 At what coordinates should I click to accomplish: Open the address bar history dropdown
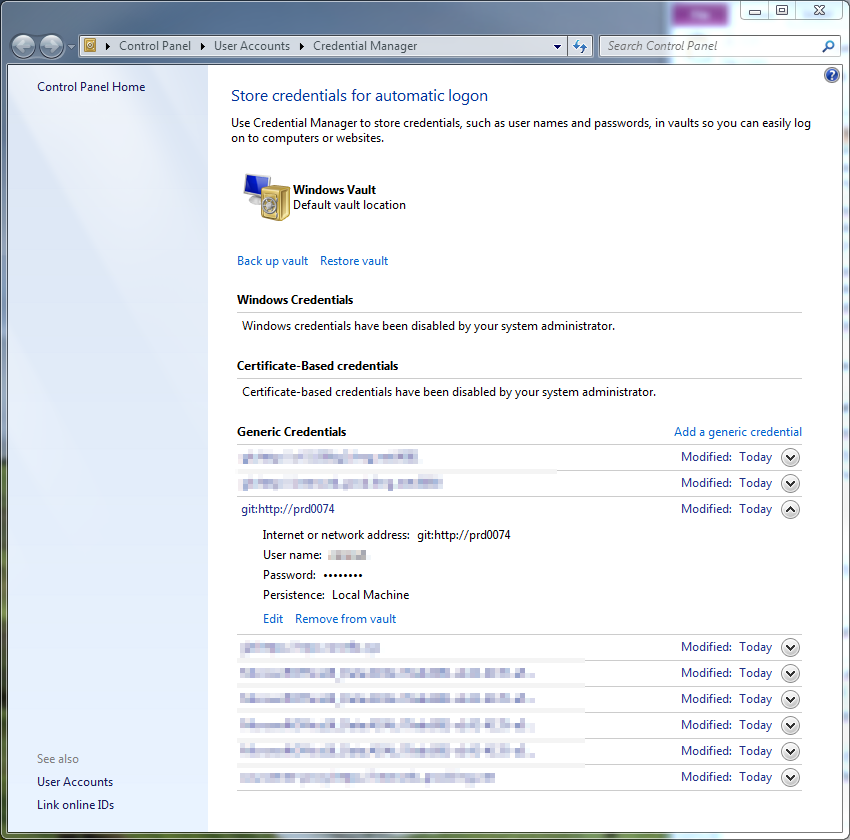tap(557, 47)
